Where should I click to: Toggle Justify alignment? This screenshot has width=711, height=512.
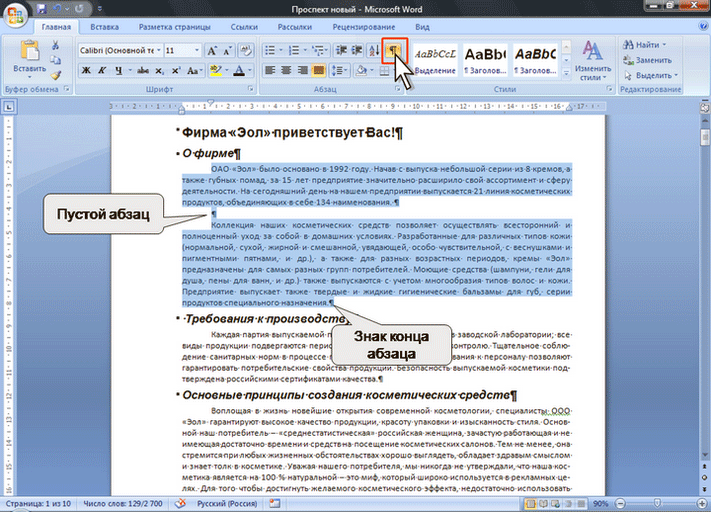[319, 70]
